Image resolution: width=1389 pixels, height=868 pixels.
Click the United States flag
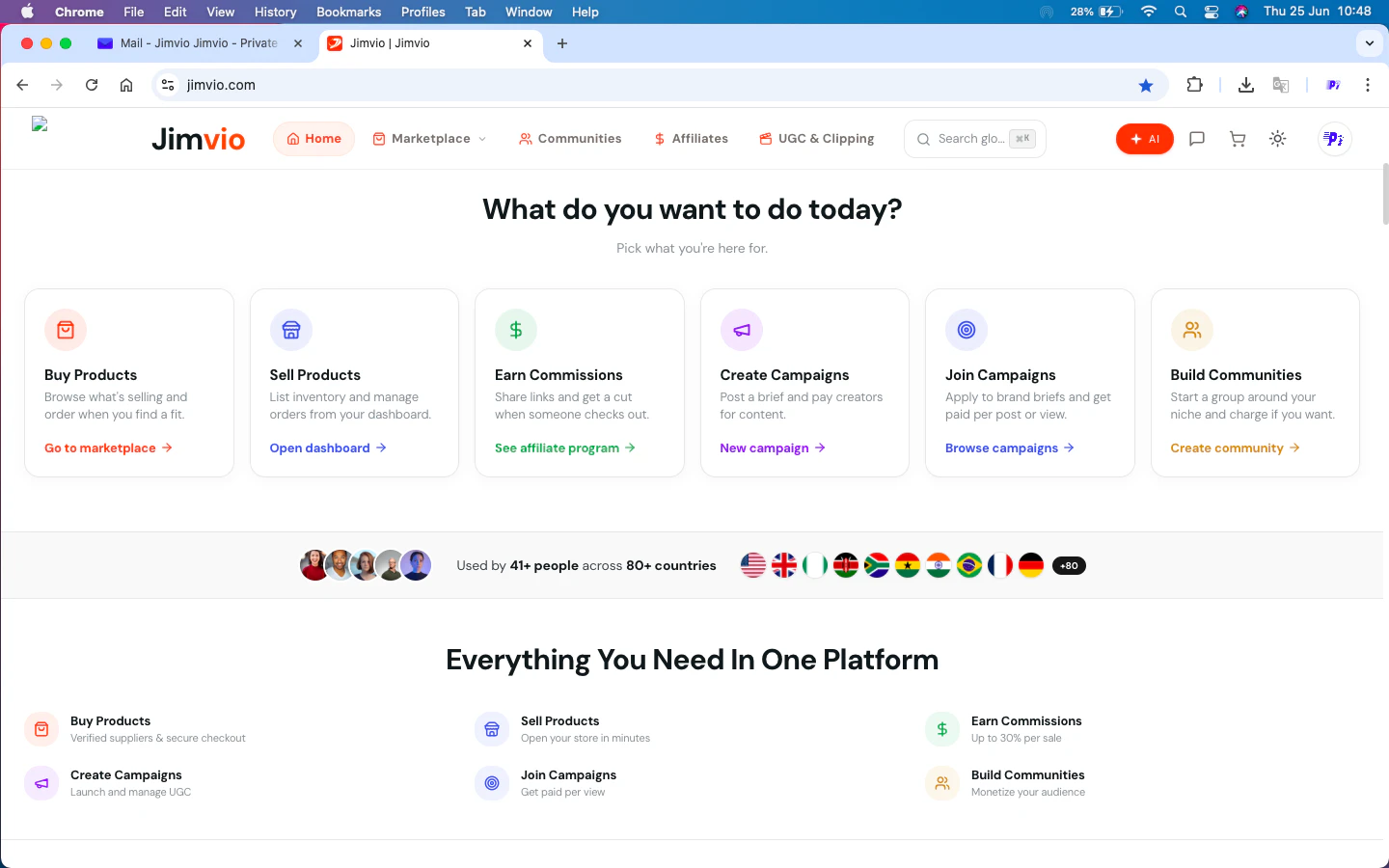(753, 565)
